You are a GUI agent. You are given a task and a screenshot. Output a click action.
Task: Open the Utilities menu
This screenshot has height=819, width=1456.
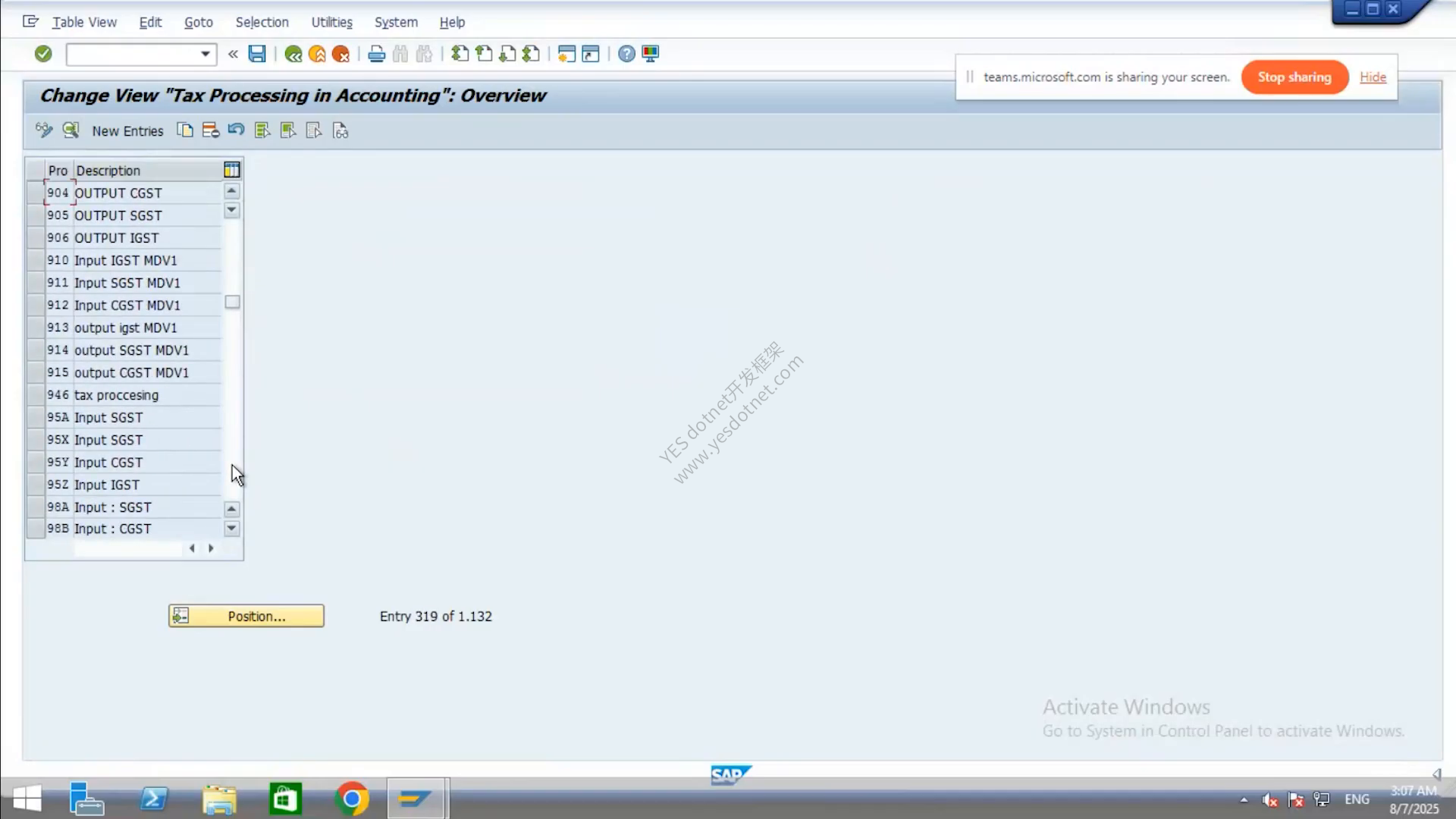331,22
